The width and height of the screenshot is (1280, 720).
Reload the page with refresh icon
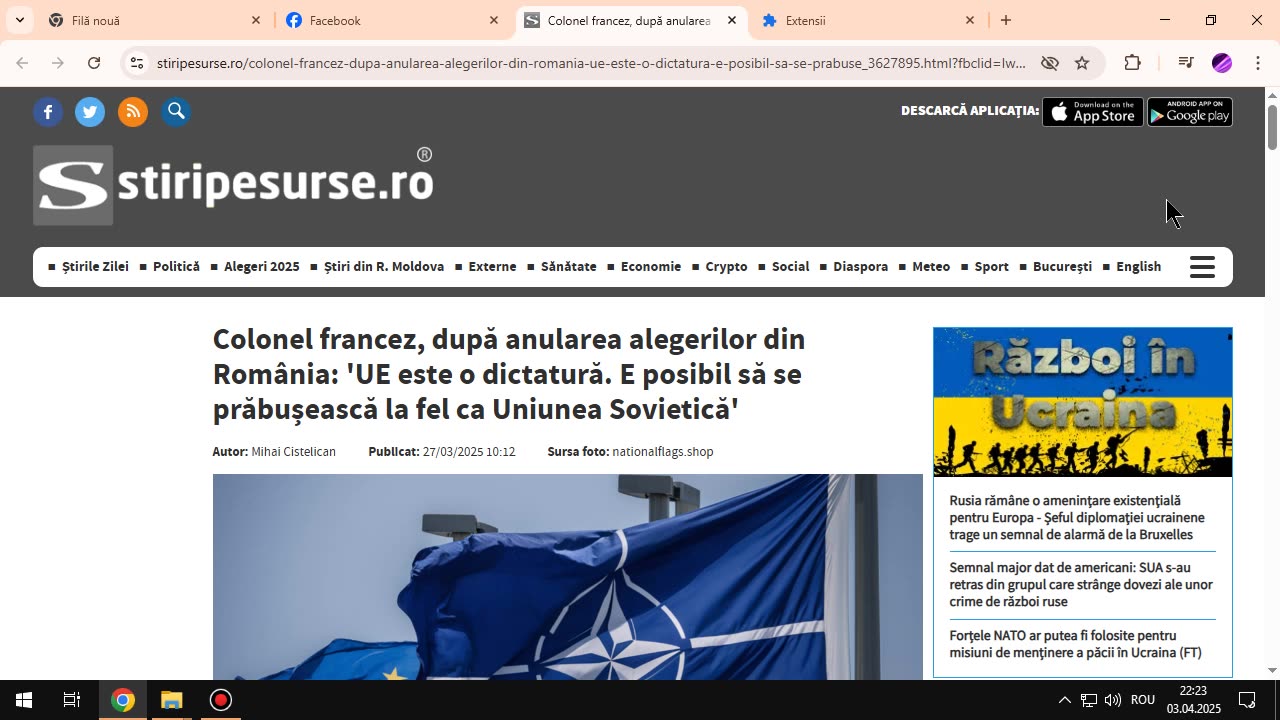pyautogui.click(x=94, y=63)
